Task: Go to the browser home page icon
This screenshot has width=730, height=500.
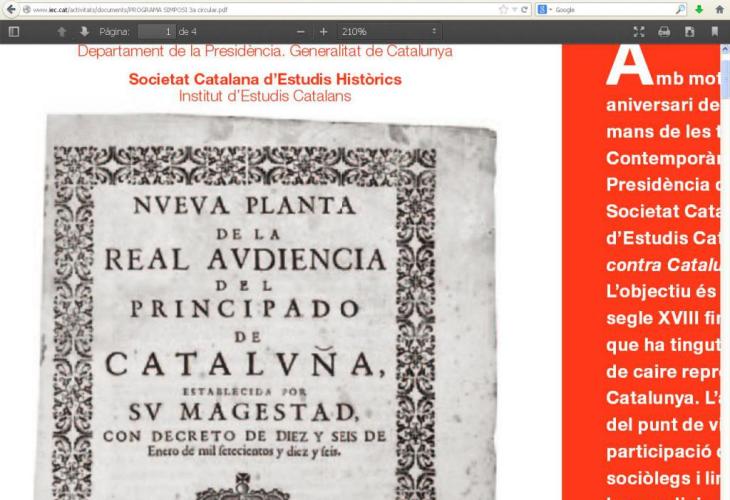Action: click(x=719, y=9)
